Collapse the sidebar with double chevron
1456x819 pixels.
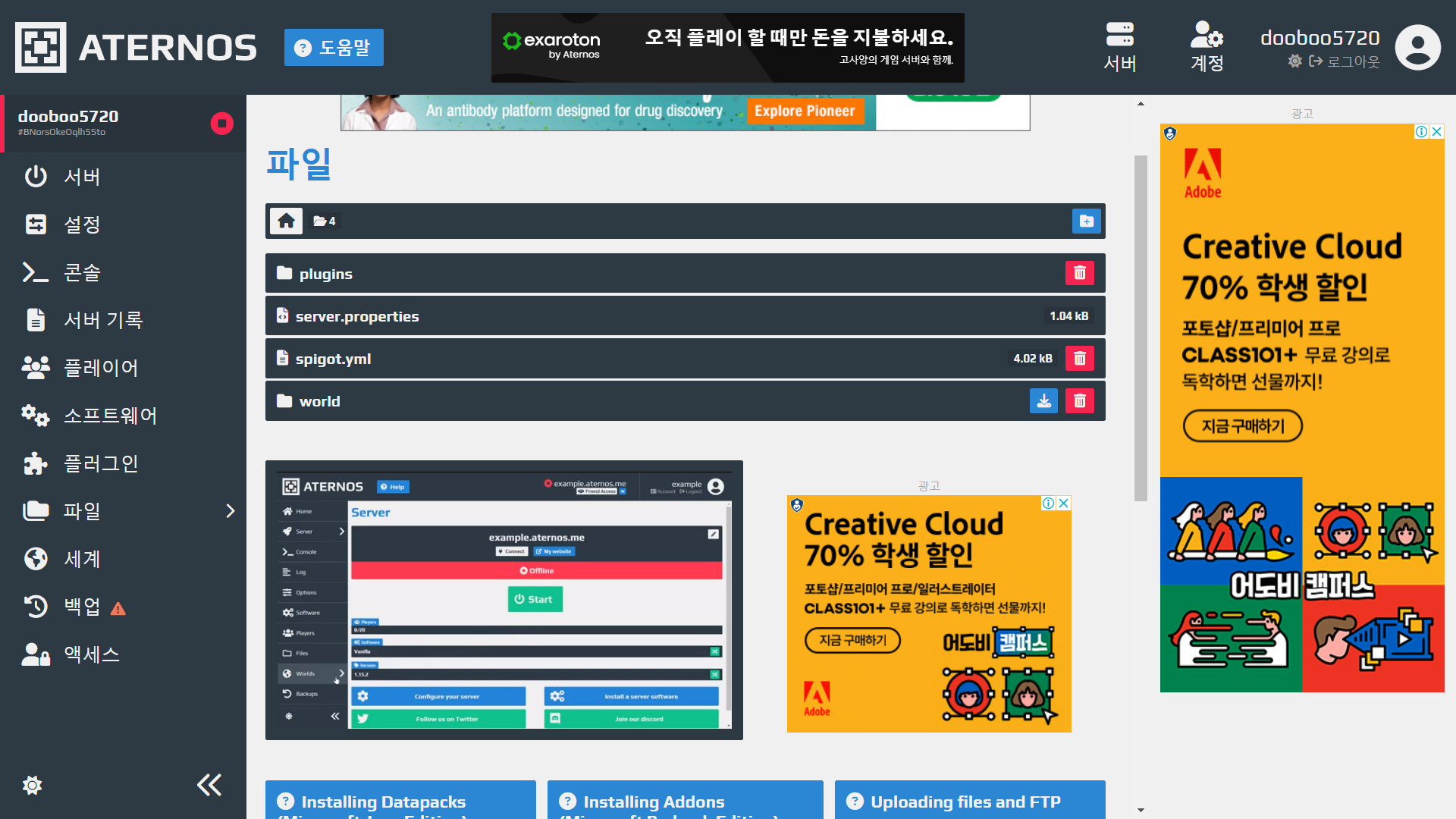click(209, 785)
